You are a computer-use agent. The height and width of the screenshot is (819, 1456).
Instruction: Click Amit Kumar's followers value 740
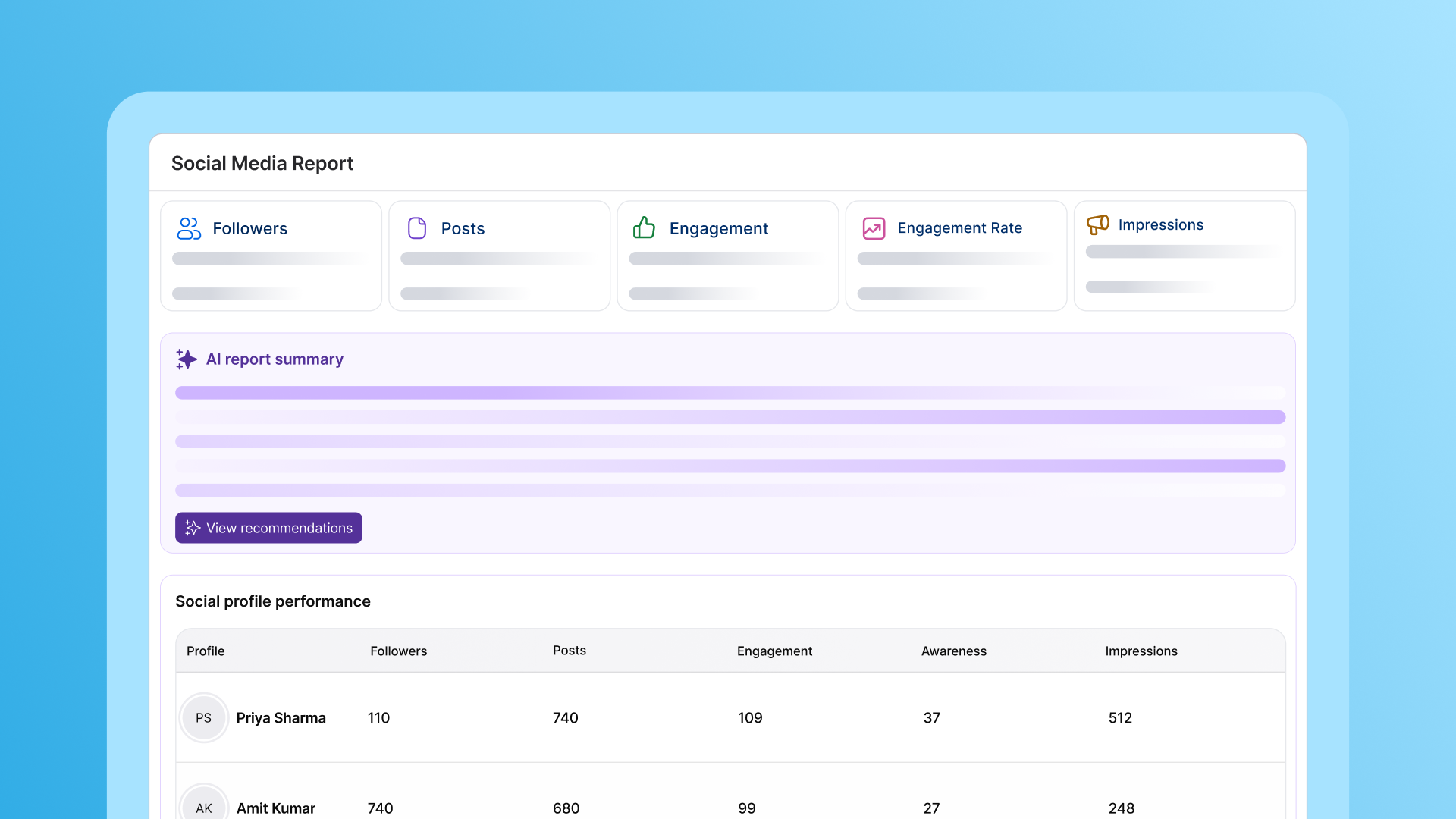[x=381, y=808]
